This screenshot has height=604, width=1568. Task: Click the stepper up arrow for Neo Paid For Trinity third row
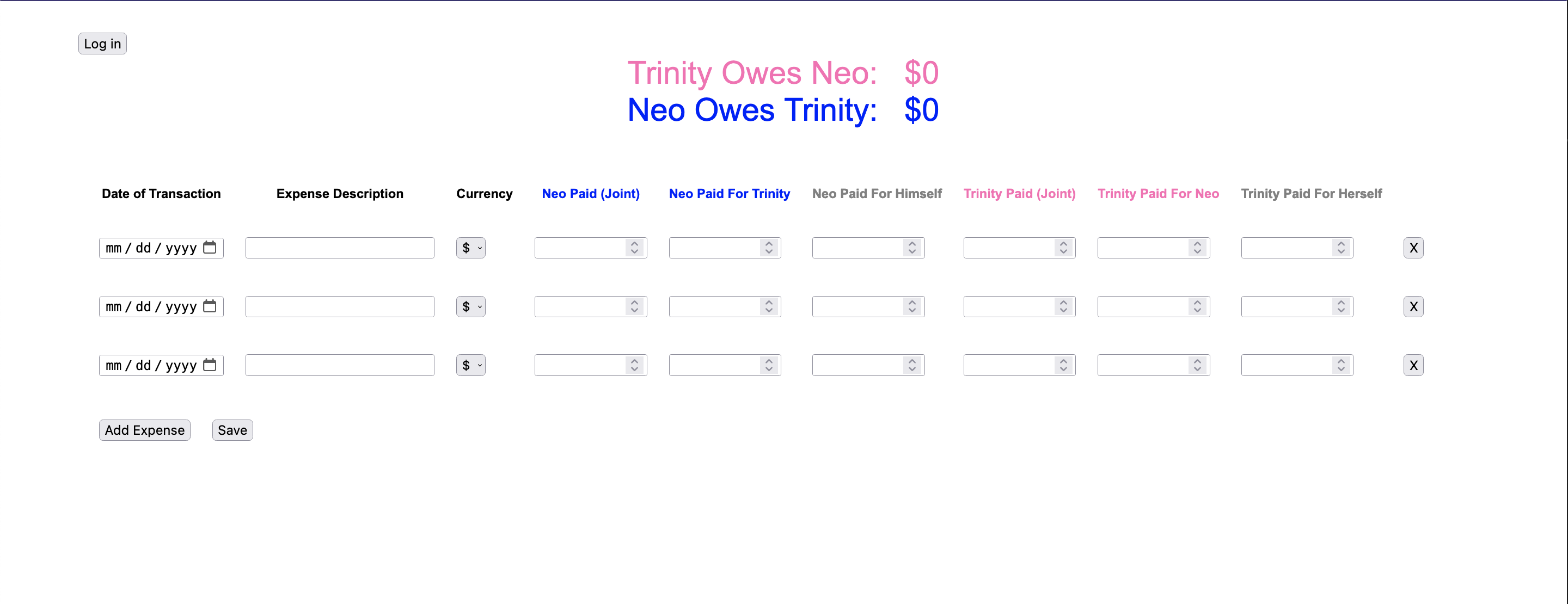pos(770,360)
